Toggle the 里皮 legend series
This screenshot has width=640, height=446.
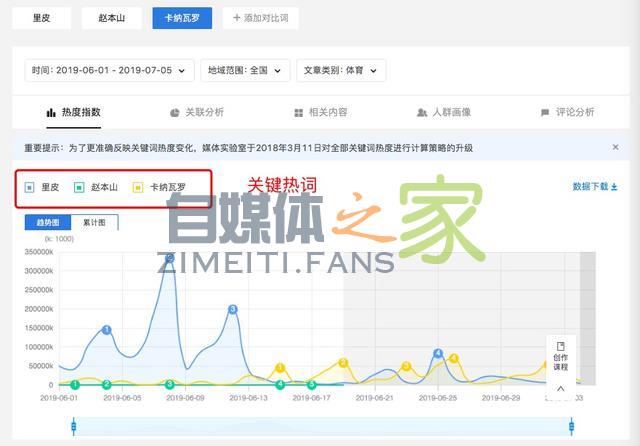tap(42, 187)
